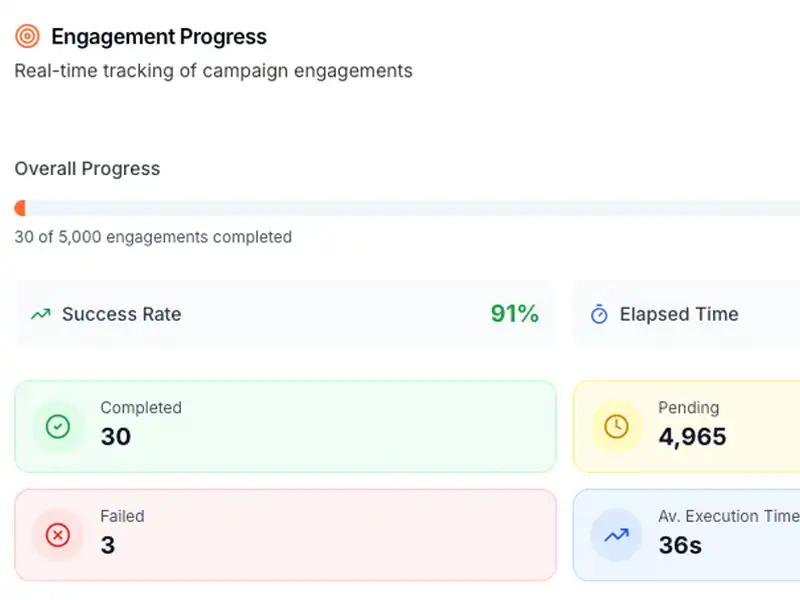800x600 pixels.
Task: Click the red X-circle icon on Failed card
Action: (x=58, y=535)
